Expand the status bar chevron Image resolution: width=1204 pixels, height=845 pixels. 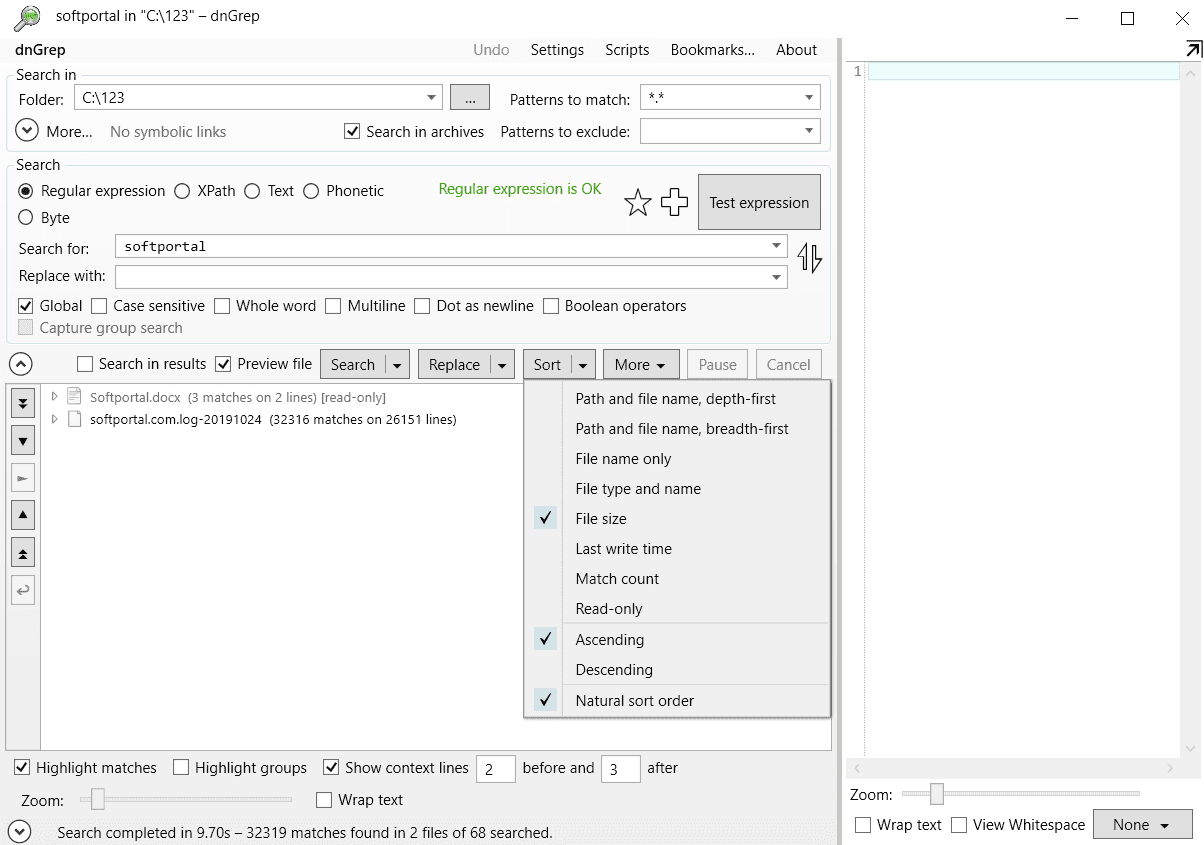point(19,831)
